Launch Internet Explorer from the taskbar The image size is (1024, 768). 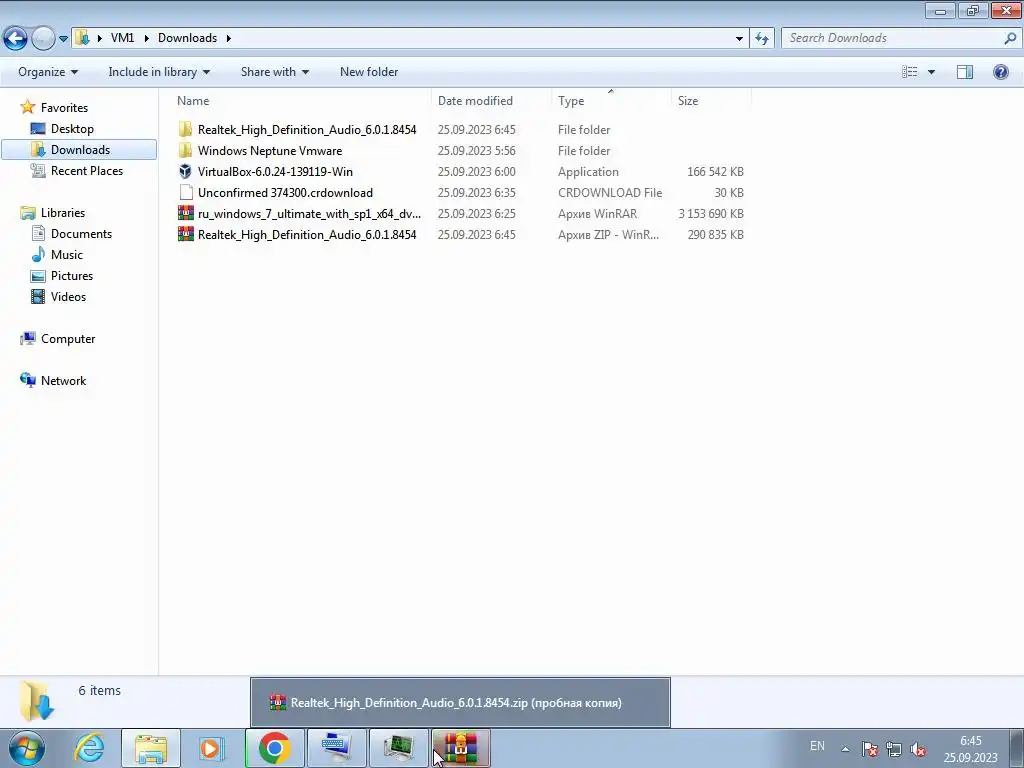tap(89, 748)
